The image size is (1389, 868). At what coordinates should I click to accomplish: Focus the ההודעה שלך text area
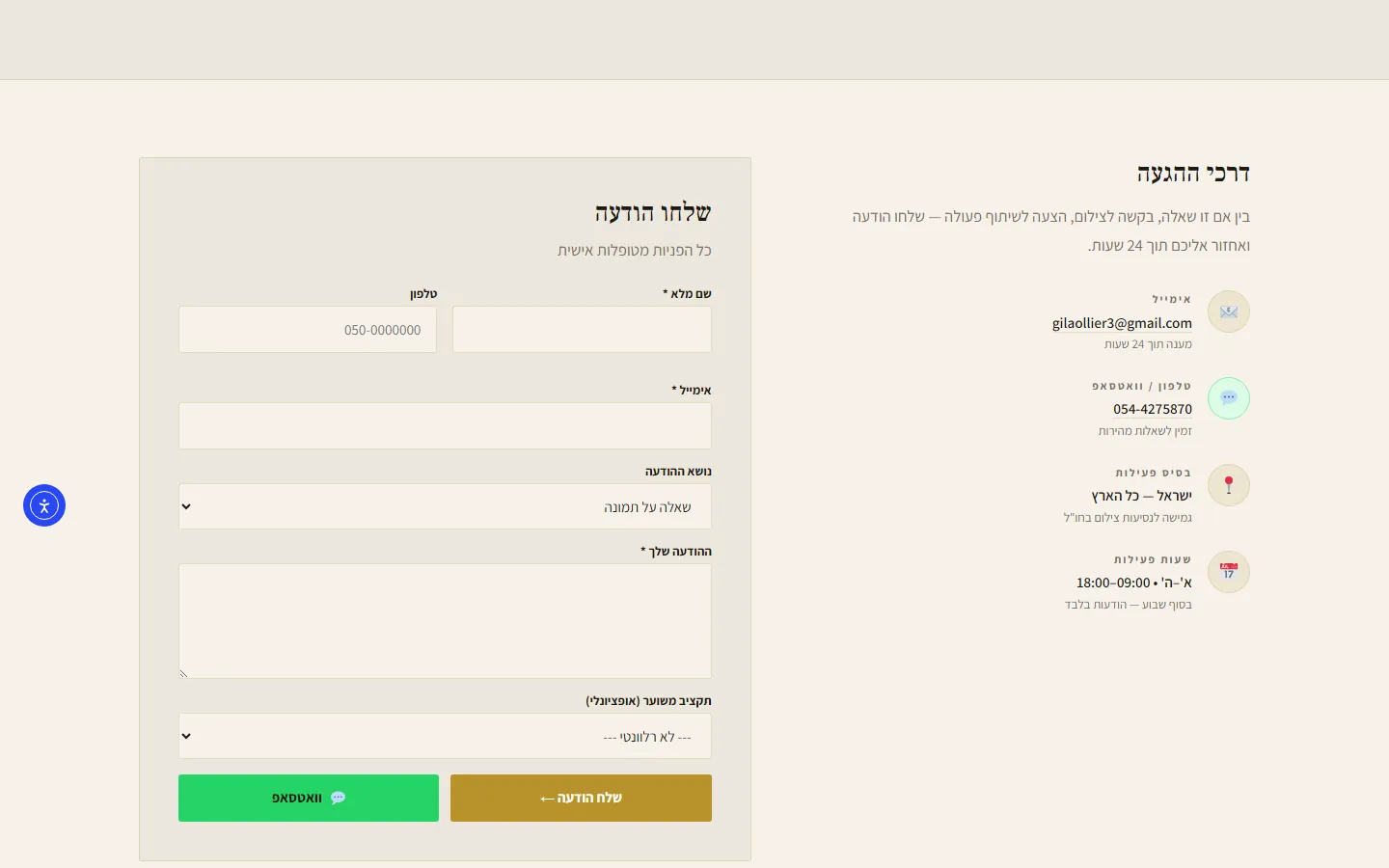click(x=445, y=621)
